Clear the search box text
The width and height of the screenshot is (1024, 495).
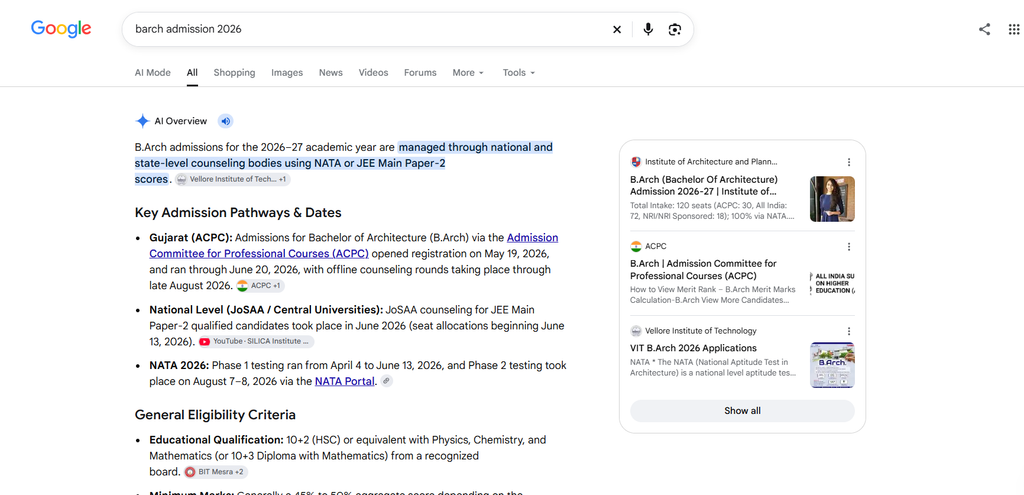(616, 29)
